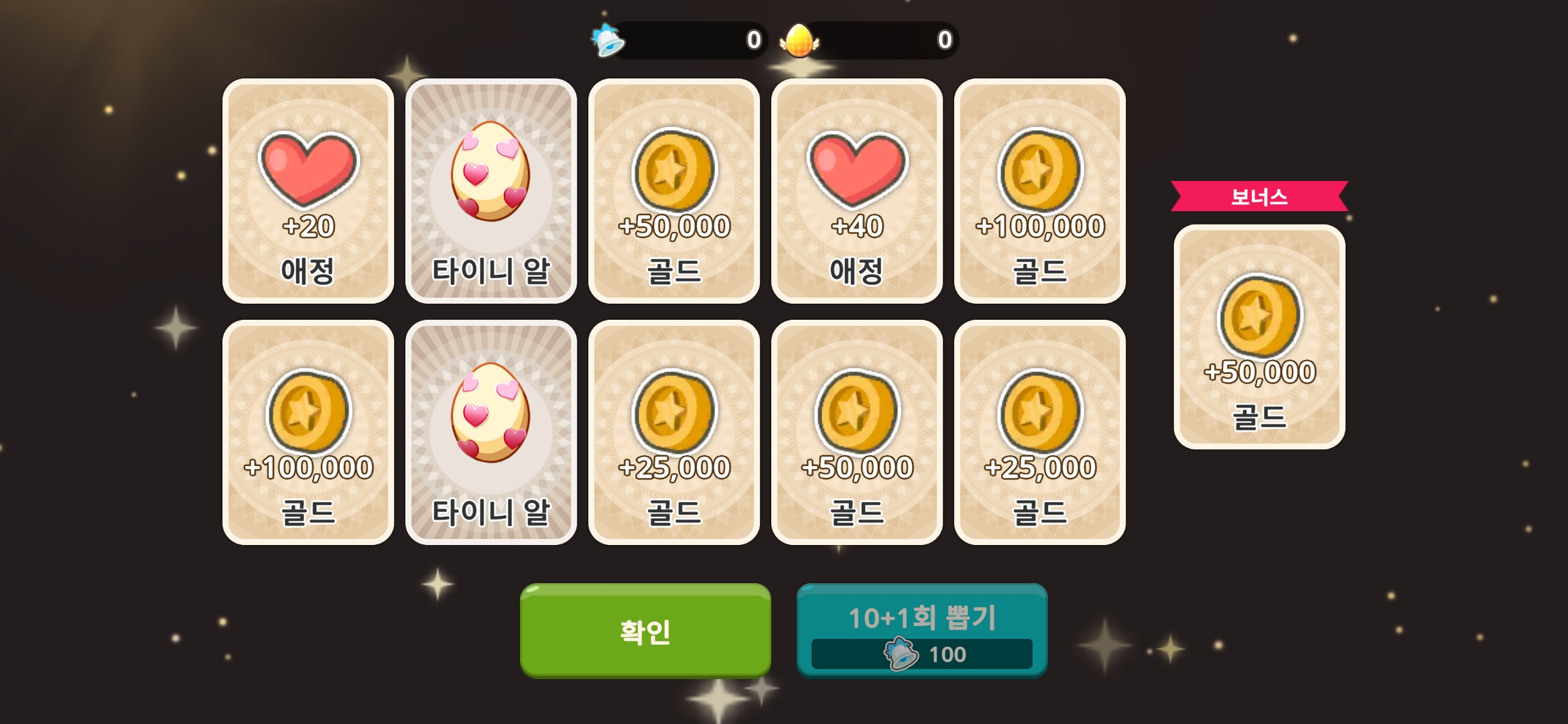Tap the green 확인 confirm button

tap(645, 630)
